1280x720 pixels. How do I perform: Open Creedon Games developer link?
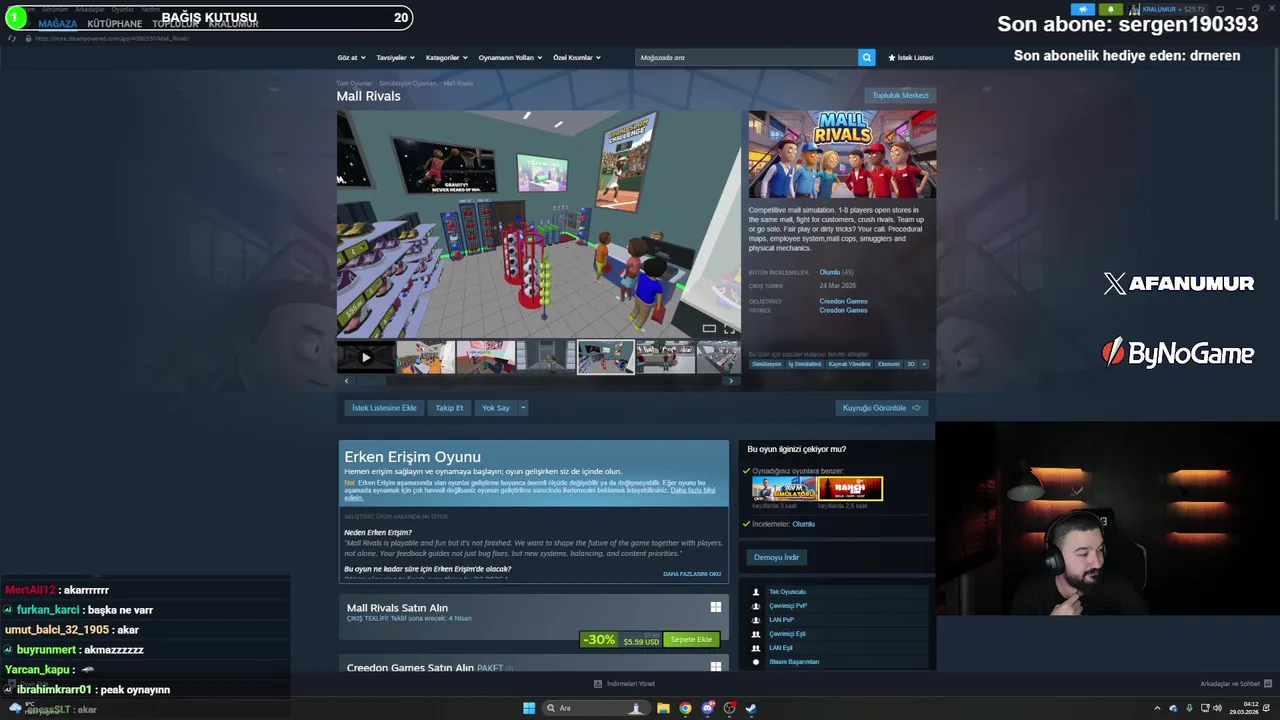coord(843,301)
